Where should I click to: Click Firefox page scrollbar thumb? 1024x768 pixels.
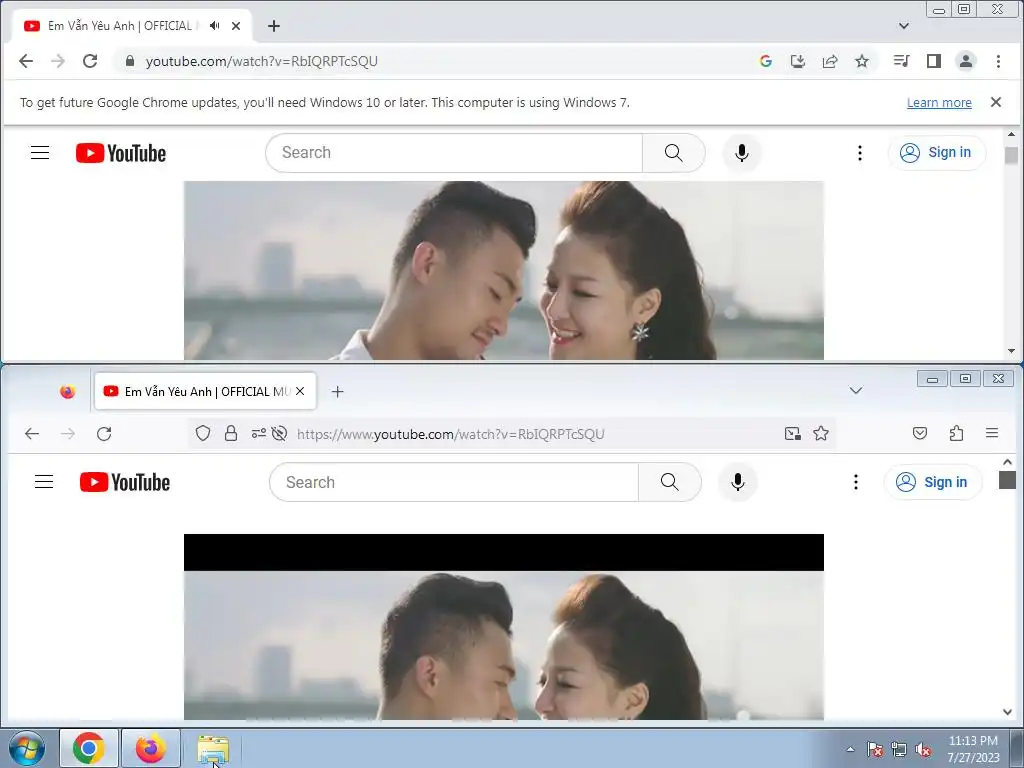tap(1007, 480)
